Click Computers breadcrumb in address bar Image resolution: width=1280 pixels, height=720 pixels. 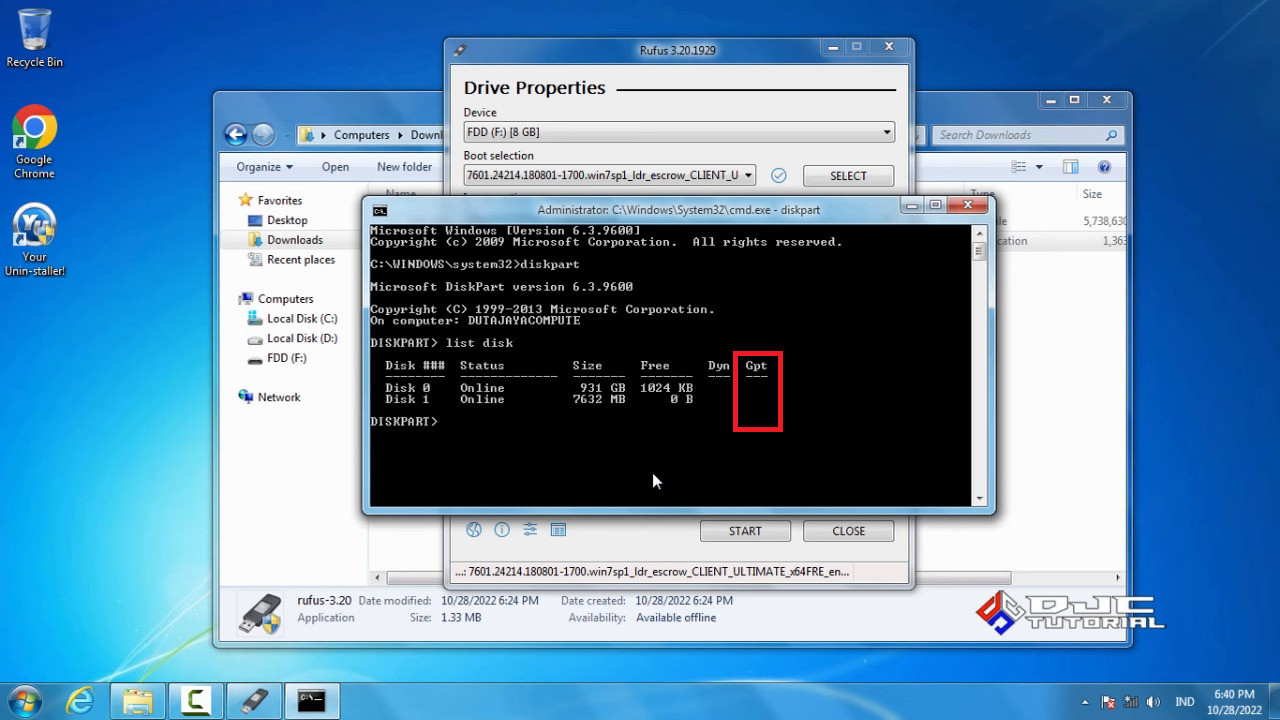(x=361, y=135)
